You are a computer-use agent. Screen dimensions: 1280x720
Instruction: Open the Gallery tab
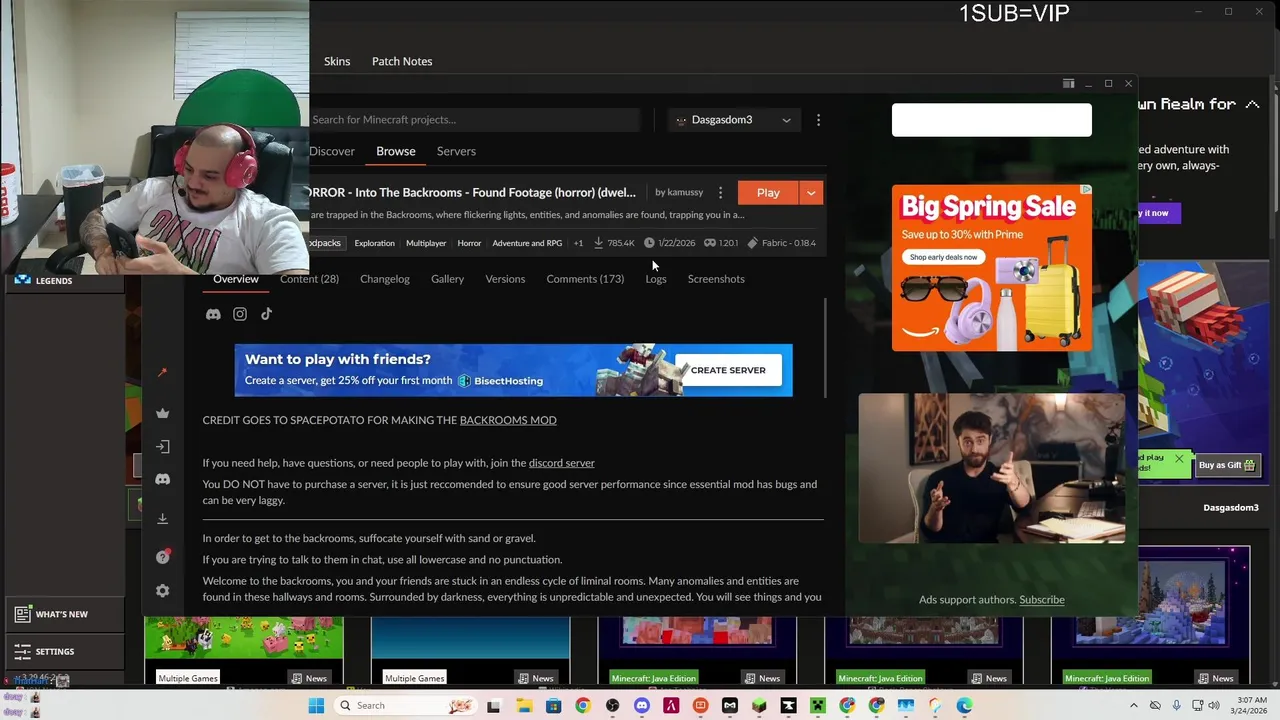(x=447, y=279)
